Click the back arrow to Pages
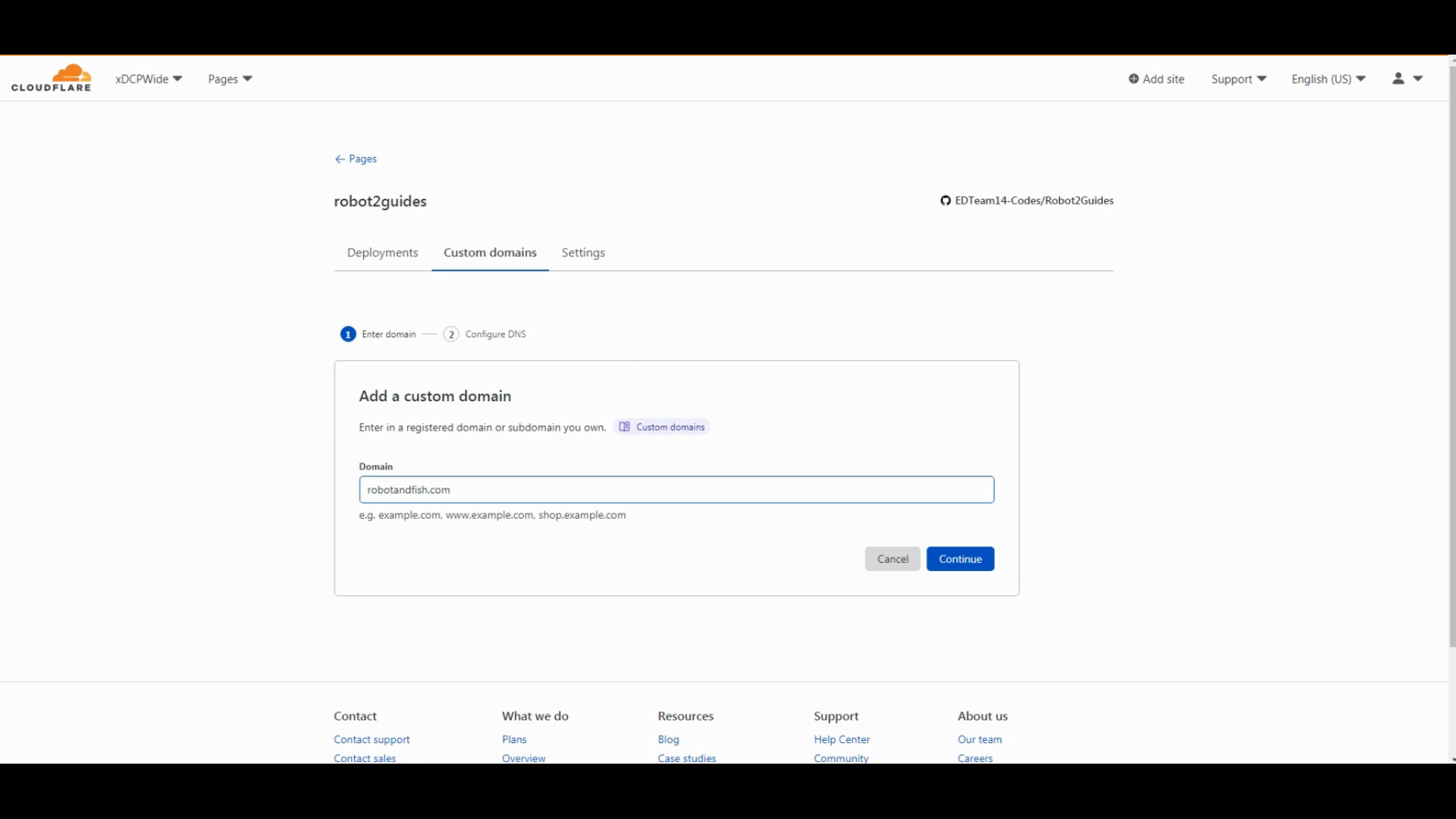The image size is (1456, 819). tap(340, 159)
